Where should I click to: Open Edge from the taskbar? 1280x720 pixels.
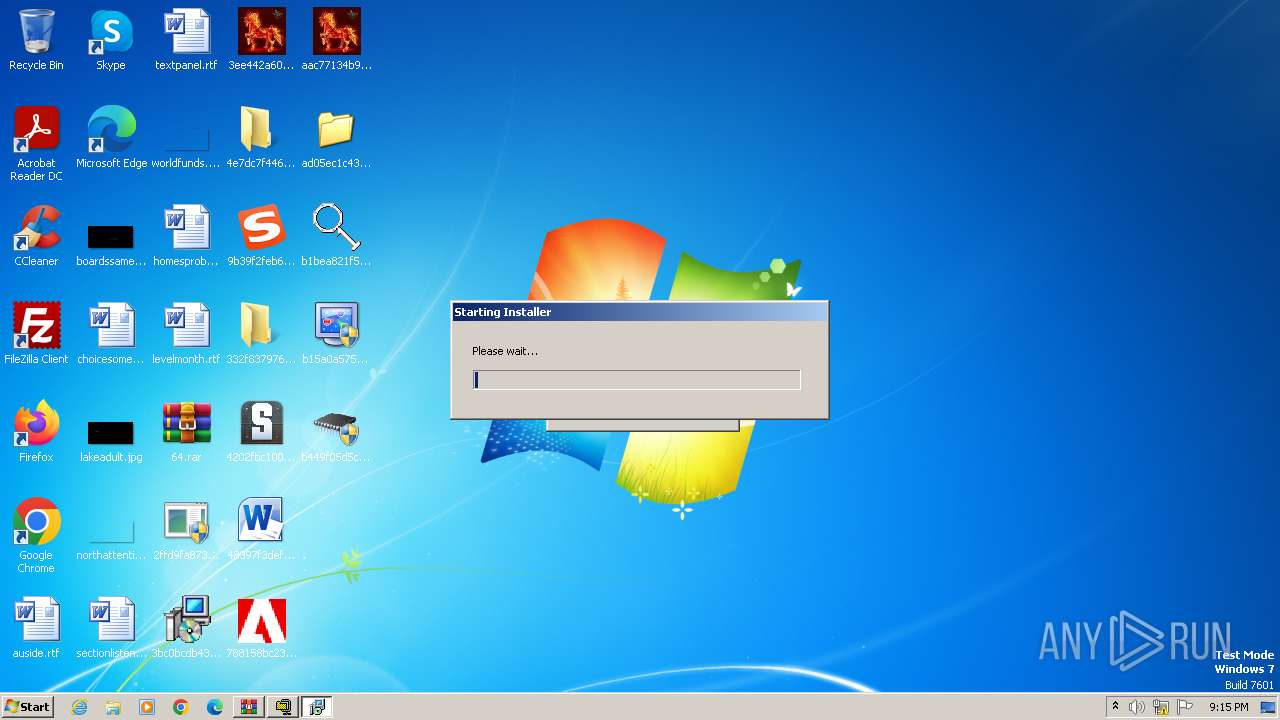pyautogui.click(x=215, y=707)
